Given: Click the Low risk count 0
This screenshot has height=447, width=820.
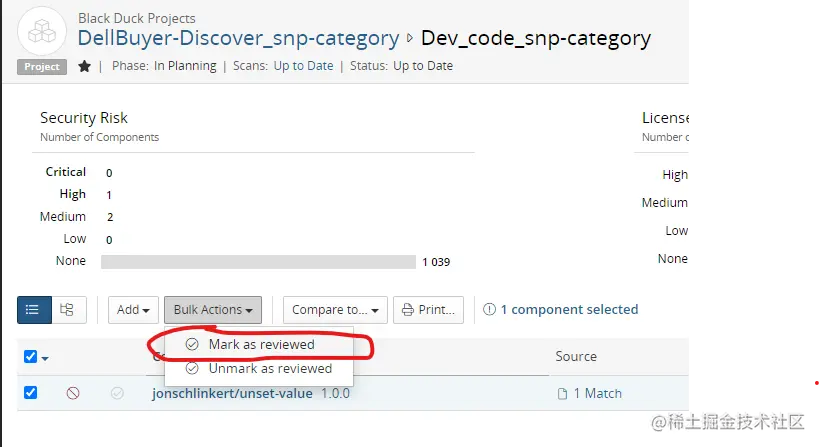Looking at the screenshot, I should (109, 240).
